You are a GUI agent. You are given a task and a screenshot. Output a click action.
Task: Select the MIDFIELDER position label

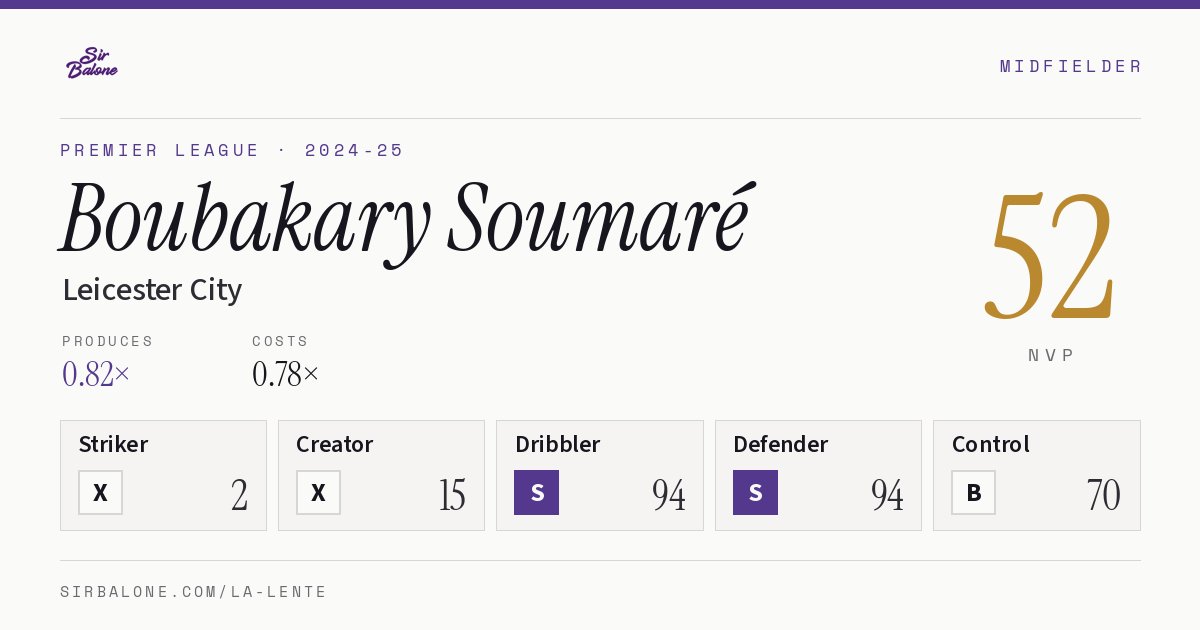click(x=1071, y=66)
